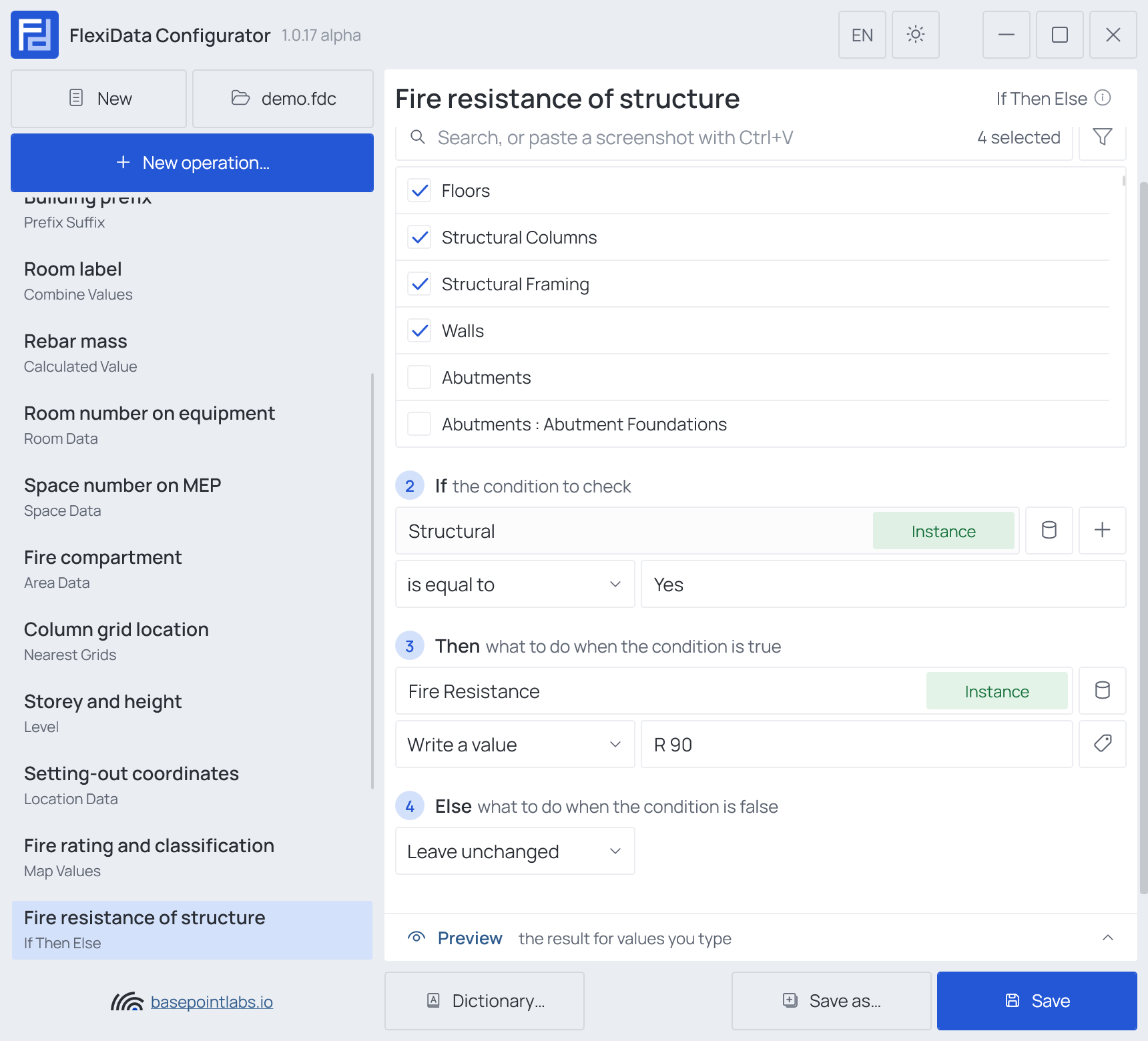Open the 'is equal to' operator dropdown
The width and height of the screenshot is (1148, 1041).
coord(515,584)
